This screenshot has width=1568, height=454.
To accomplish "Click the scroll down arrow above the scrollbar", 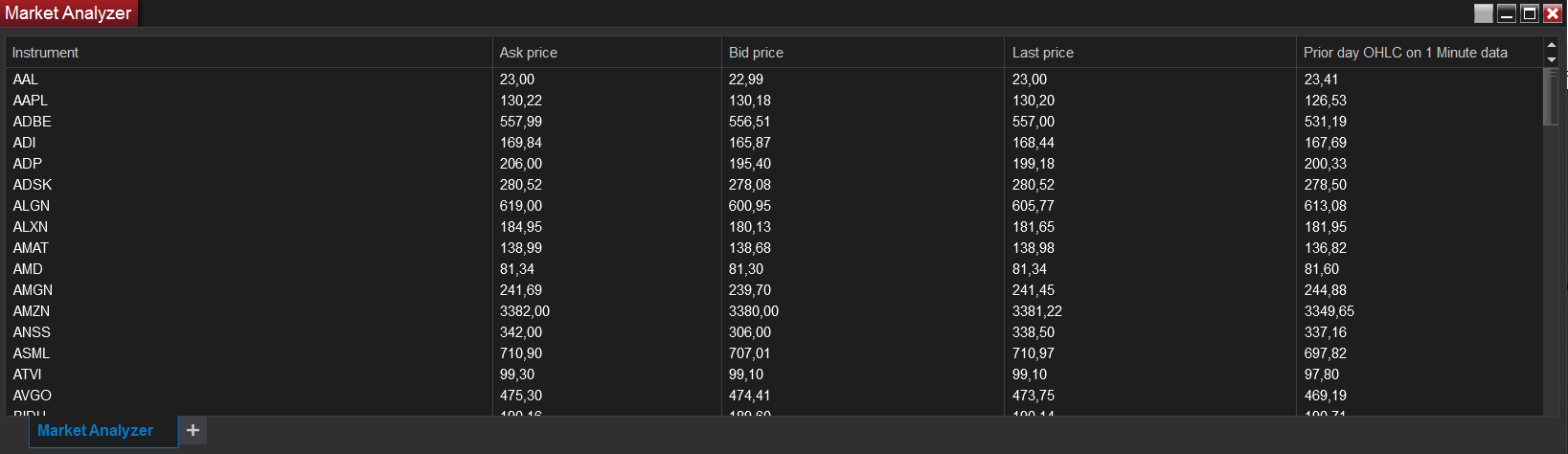I will [1552, 59].
